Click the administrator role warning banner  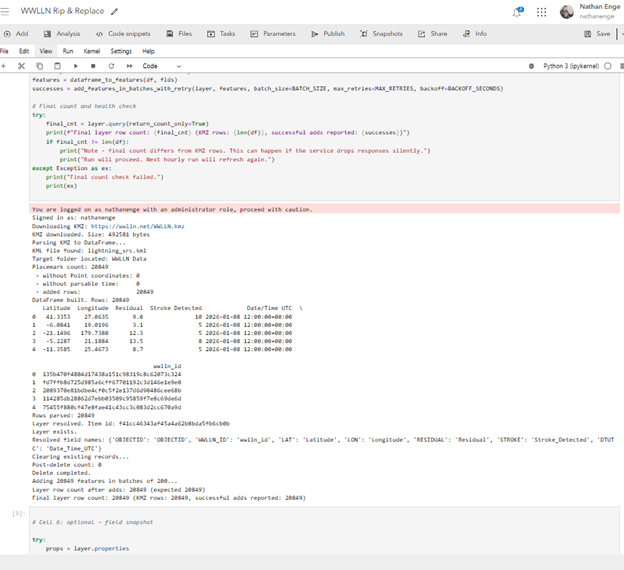pos(324,209)
